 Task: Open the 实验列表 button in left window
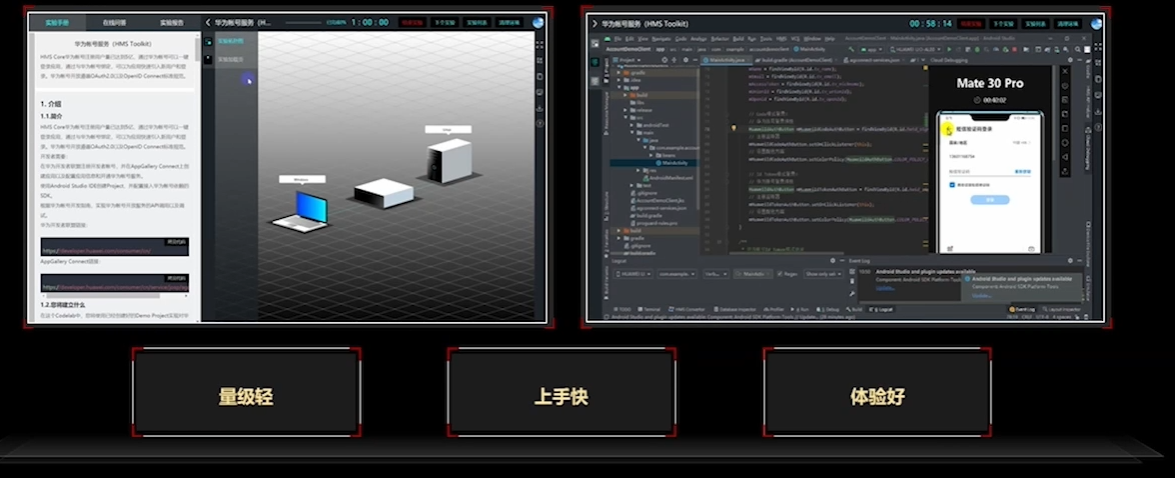click(x=476, y=22)
